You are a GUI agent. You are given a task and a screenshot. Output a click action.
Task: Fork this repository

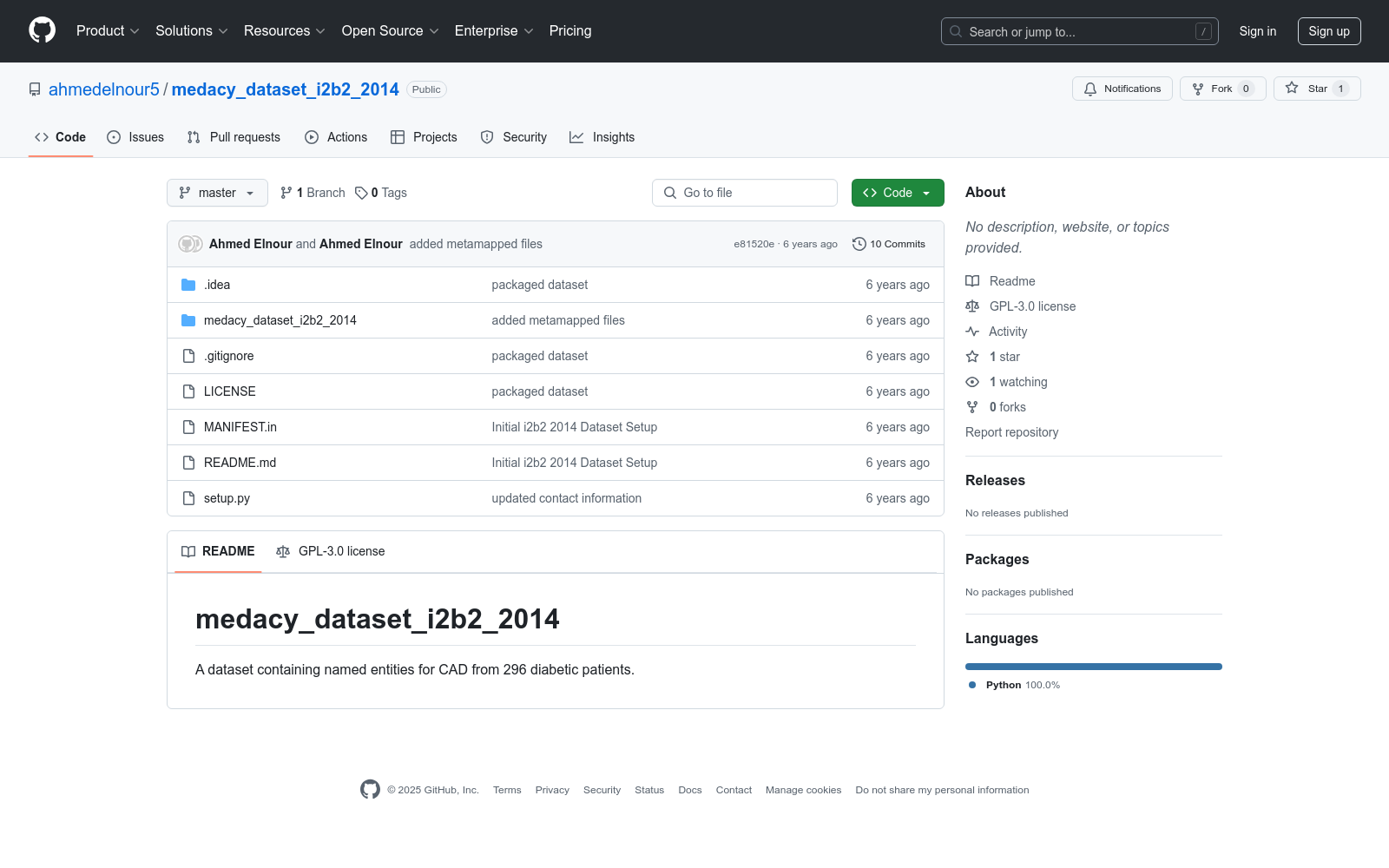1223,89
